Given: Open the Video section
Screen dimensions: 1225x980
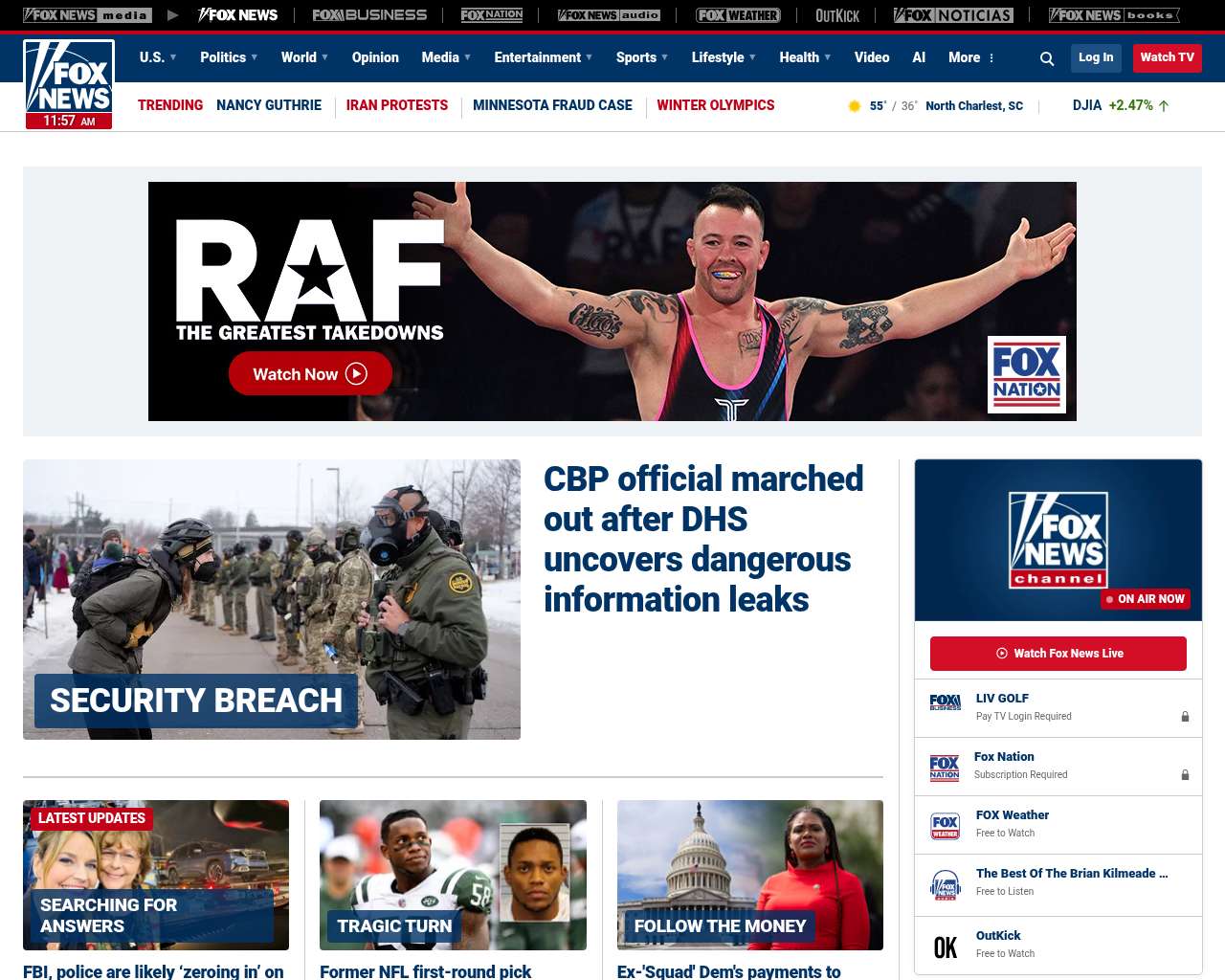Looking at the screenshot, I should click(872, 57).
